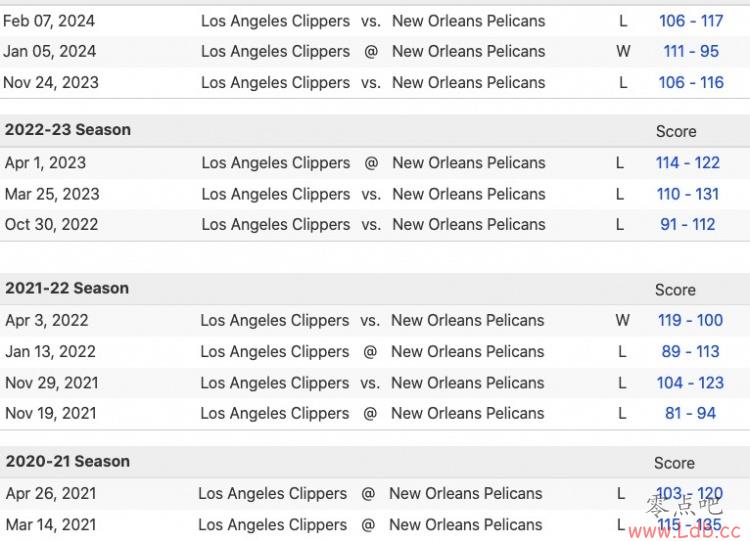Click the Feb 07, 2024 date cell

click(x=49, y=20)
